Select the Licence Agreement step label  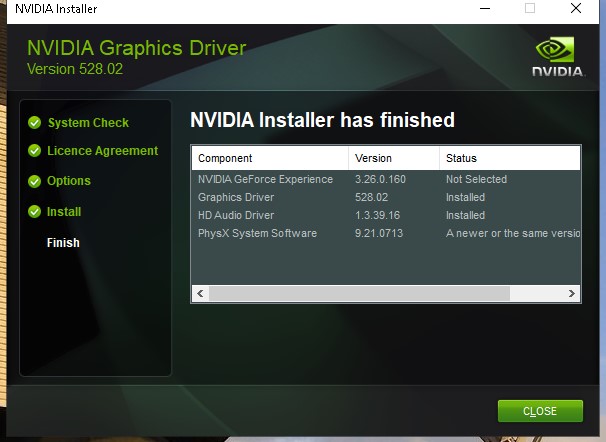pyautogui.click(x=102, y=151)
